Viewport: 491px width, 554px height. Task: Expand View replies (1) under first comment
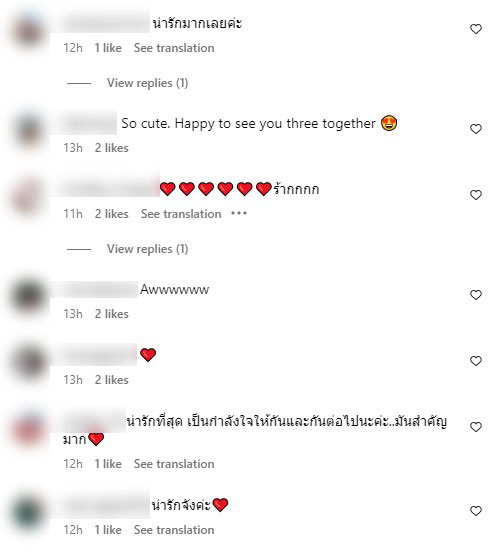click(x=147, y=83)
